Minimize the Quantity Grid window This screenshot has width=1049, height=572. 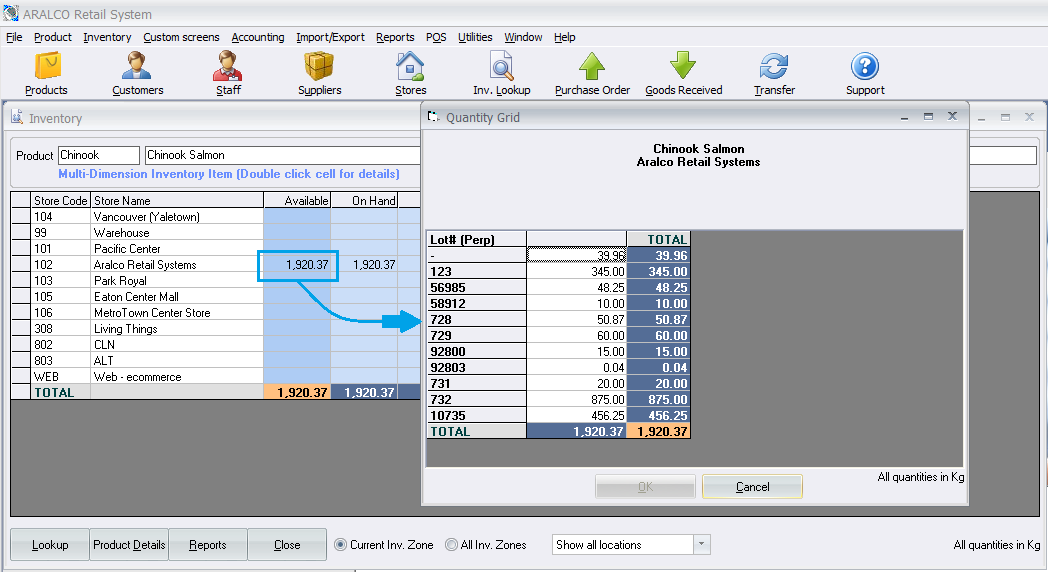click(904, 116)
